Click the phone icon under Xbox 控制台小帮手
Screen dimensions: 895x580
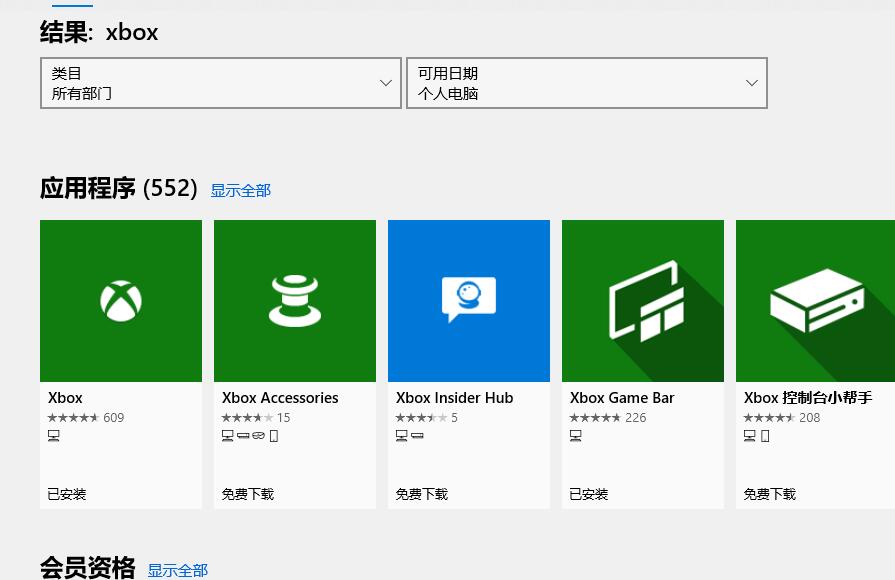coord(765,435)
